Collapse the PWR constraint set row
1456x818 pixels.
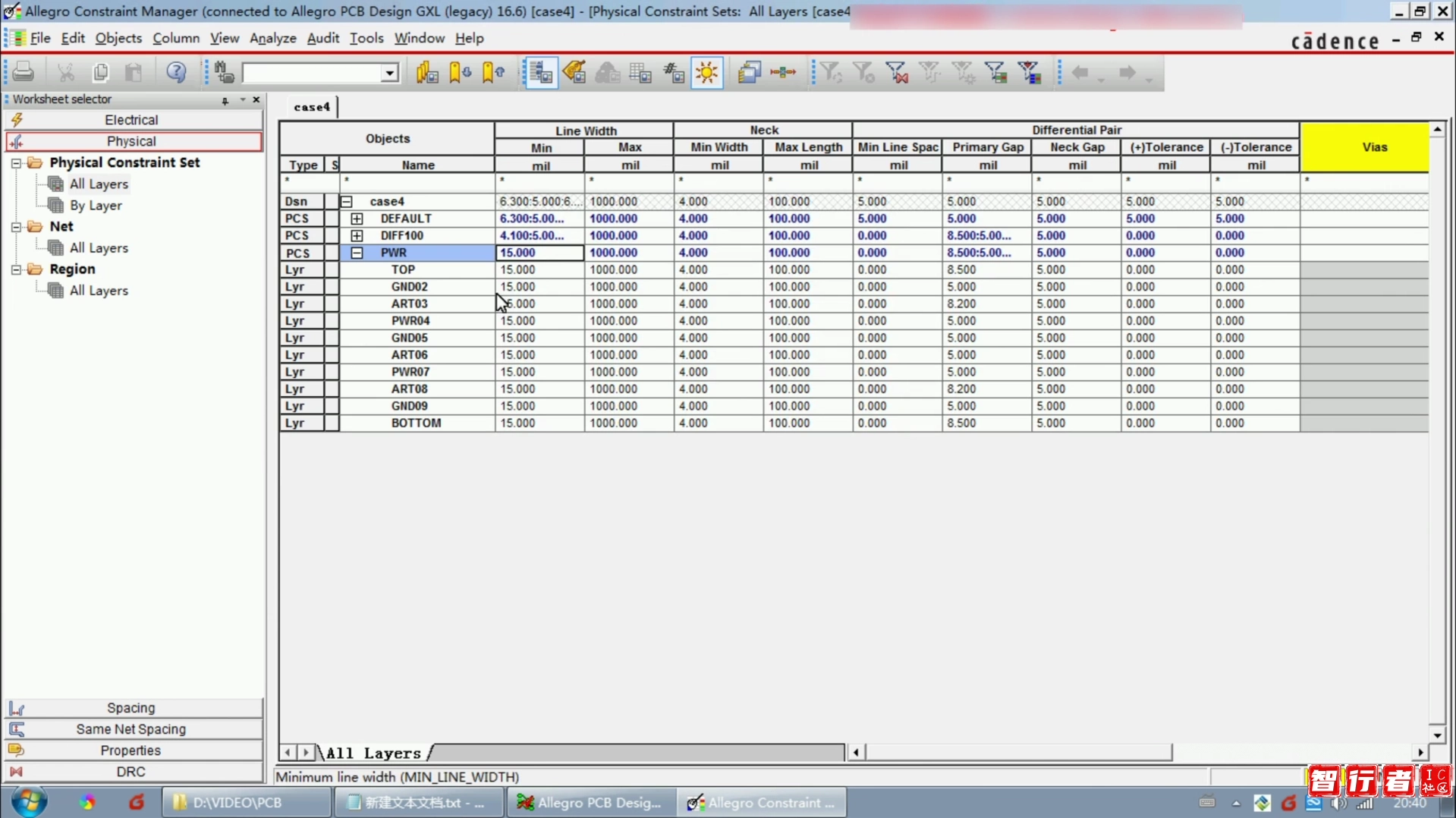(357, 253)
